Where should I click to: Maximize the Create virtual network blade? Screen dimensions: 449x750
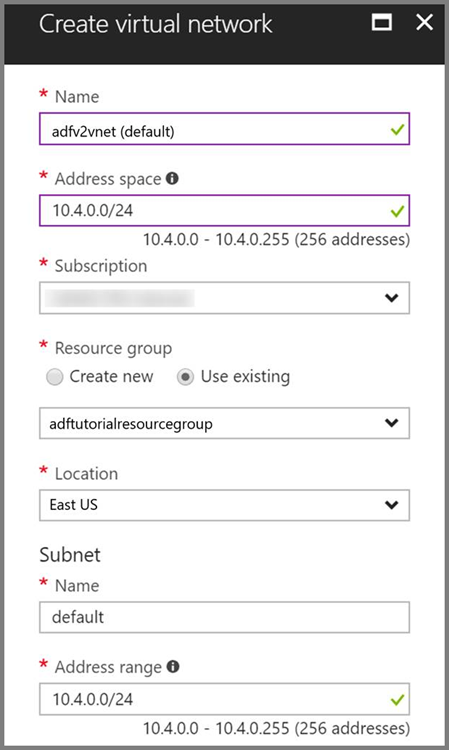382,22
